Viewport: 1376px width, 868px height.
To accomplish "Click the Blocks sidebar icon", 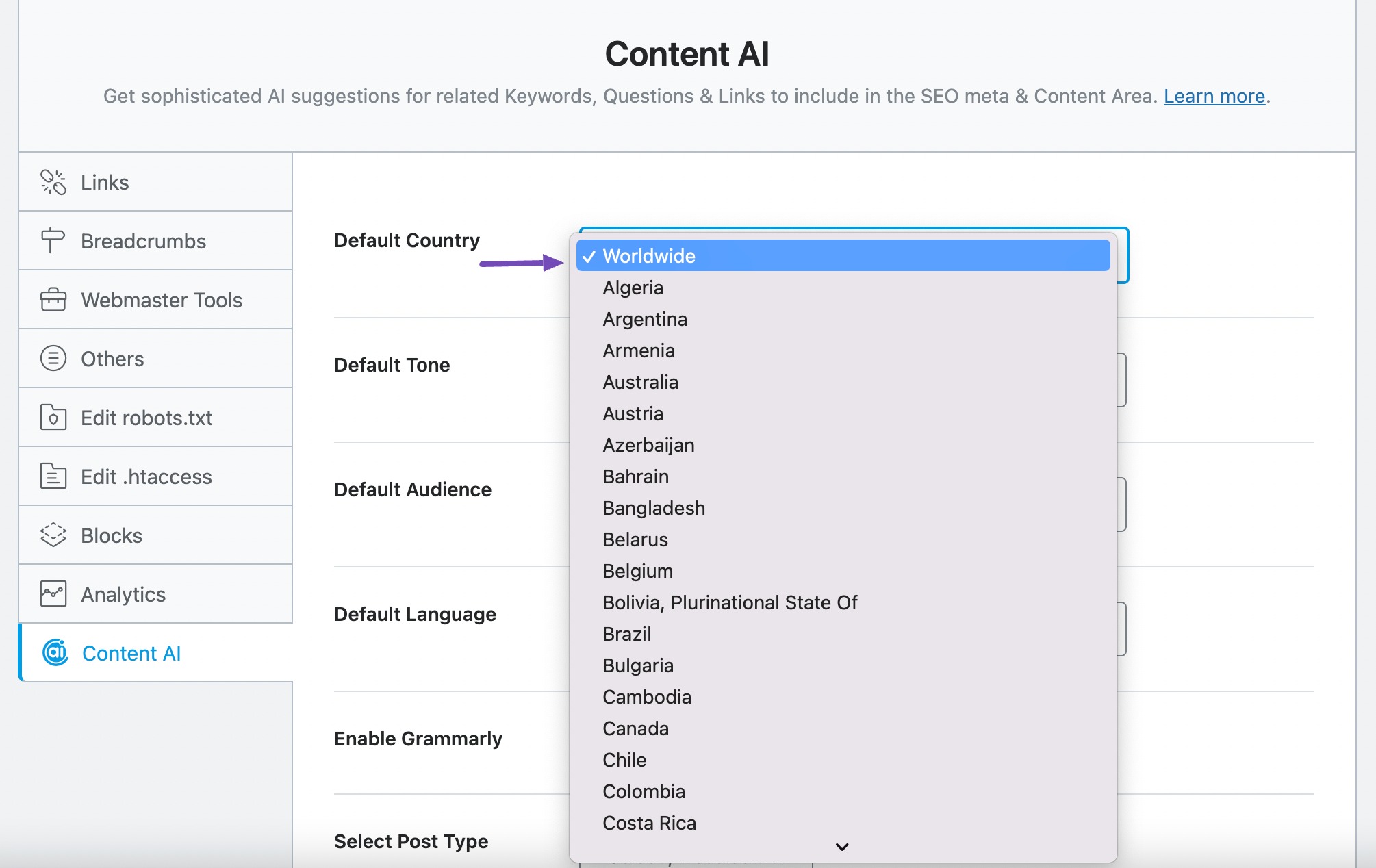I will pyautogui.click(x=53, y=535).
